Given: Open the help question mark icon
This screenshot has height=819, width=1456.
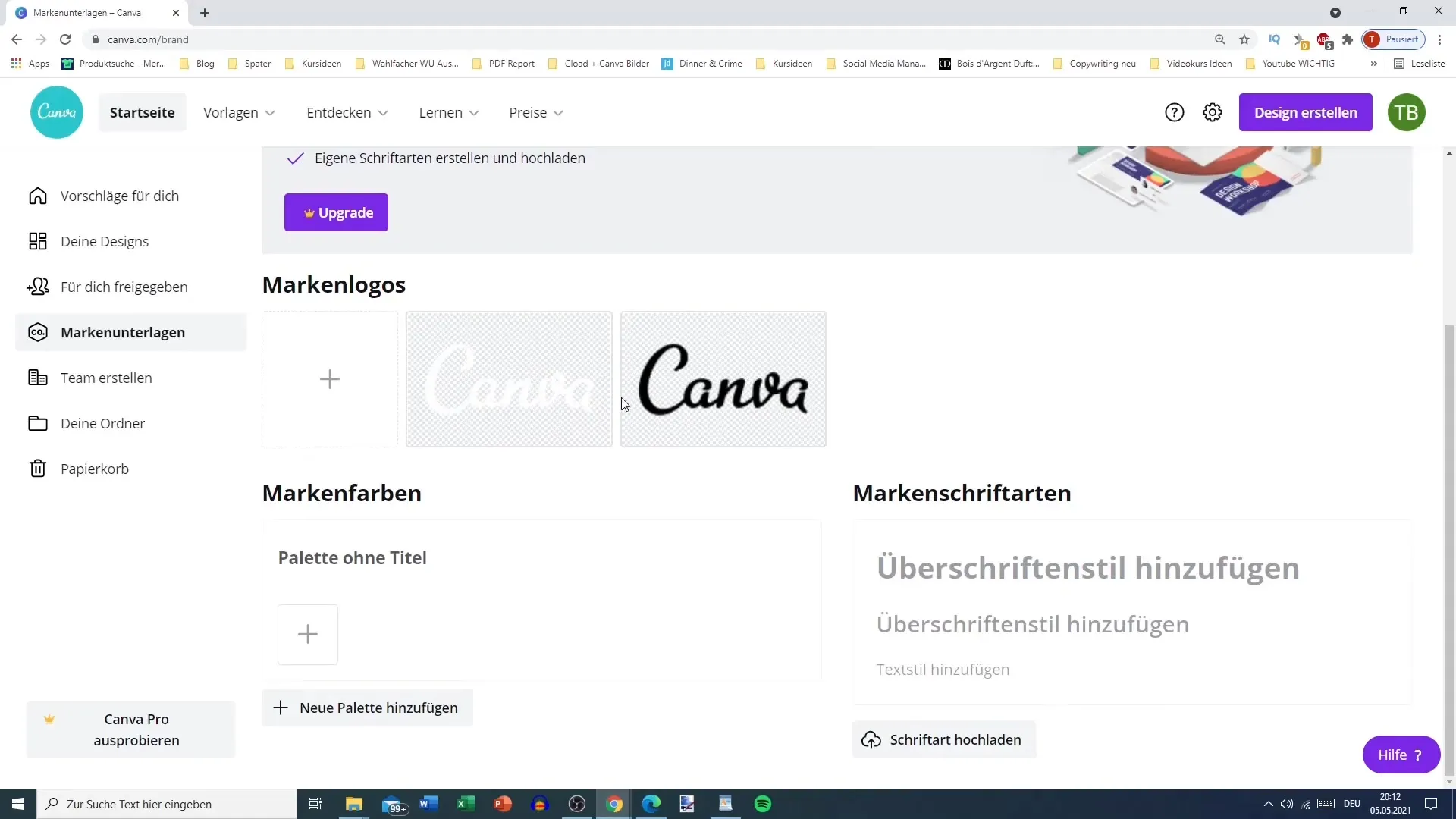Looking at the screenshot, I should point(1174,112).
